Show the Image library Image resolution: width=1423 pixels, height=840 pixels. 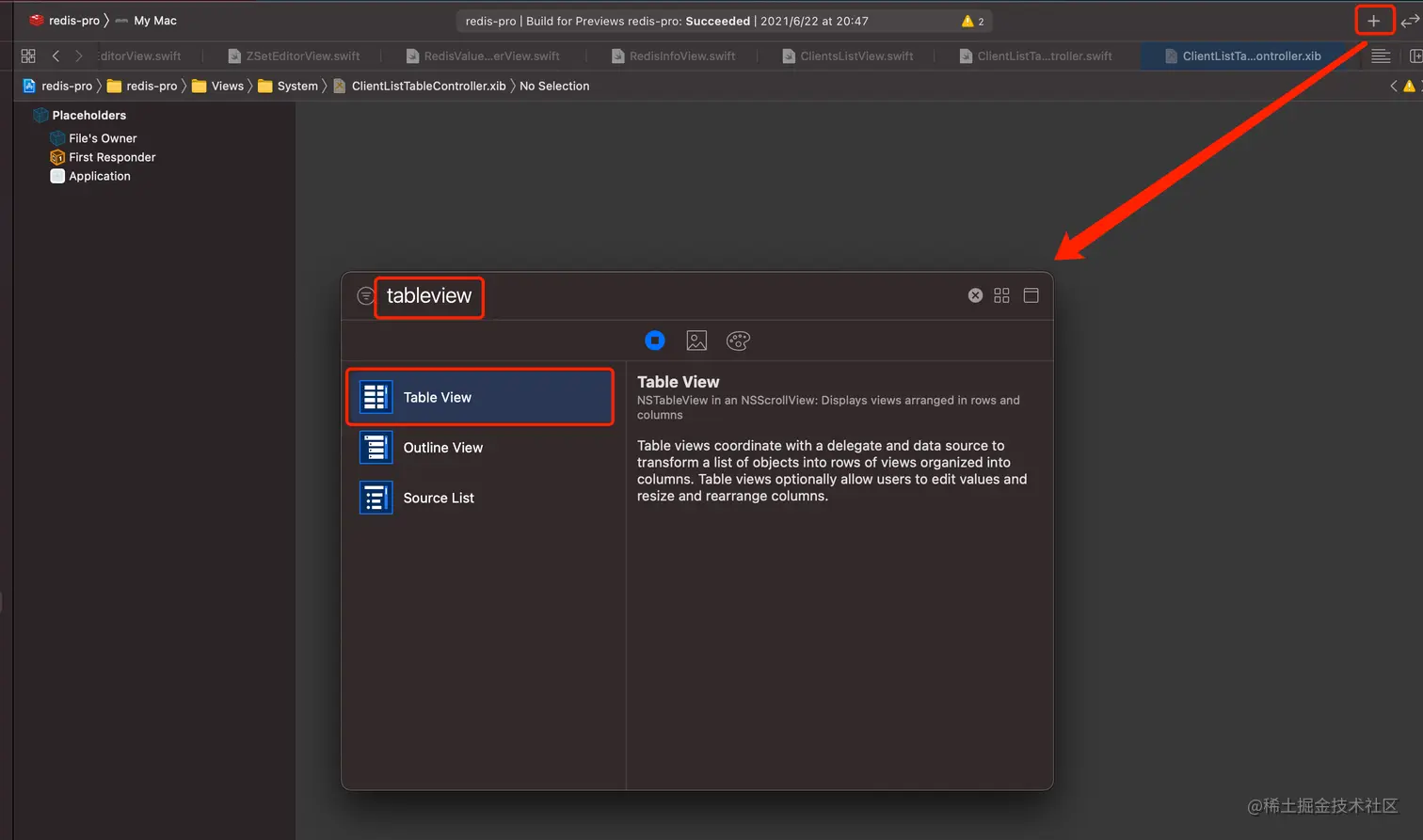tap(696, 341)
